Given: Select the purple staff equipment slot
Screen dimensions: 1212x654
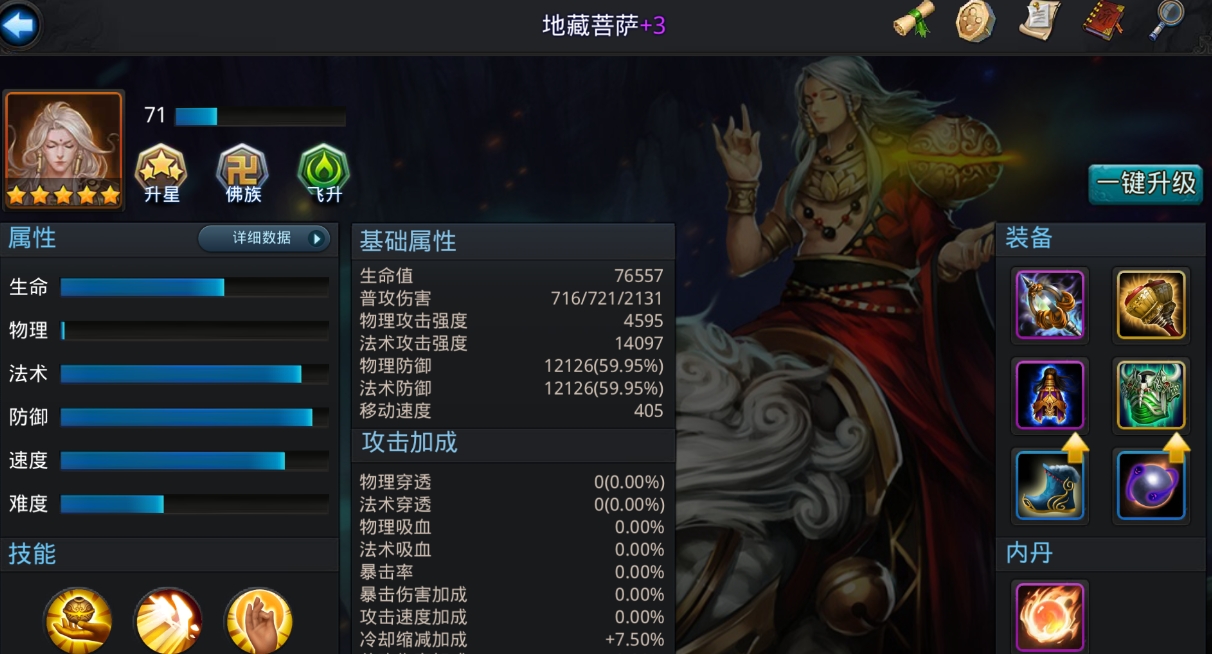Looking at the screenshot, I should 1050,304.
